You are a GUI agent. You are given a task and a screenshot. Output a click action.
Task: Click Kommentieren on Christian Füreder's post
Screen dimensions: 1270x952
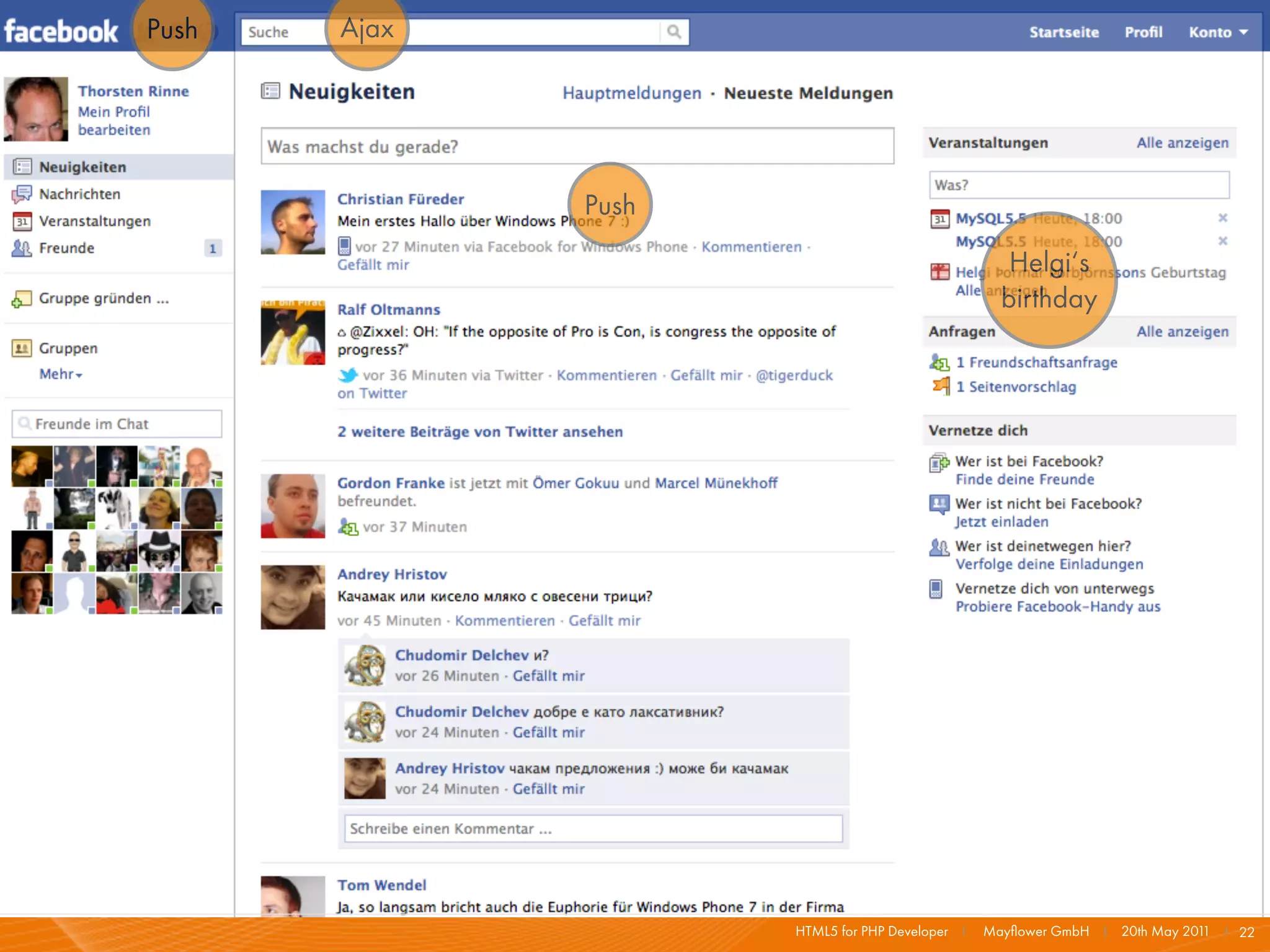click(x=751, y=247)
